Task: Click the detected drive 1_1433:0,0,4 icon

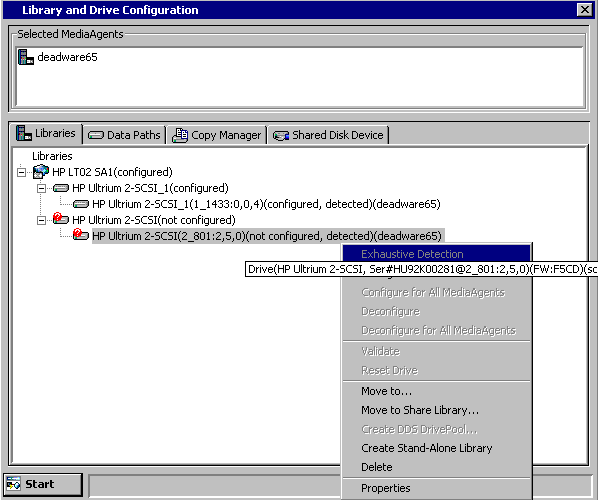Action: [x=81, y=204]
